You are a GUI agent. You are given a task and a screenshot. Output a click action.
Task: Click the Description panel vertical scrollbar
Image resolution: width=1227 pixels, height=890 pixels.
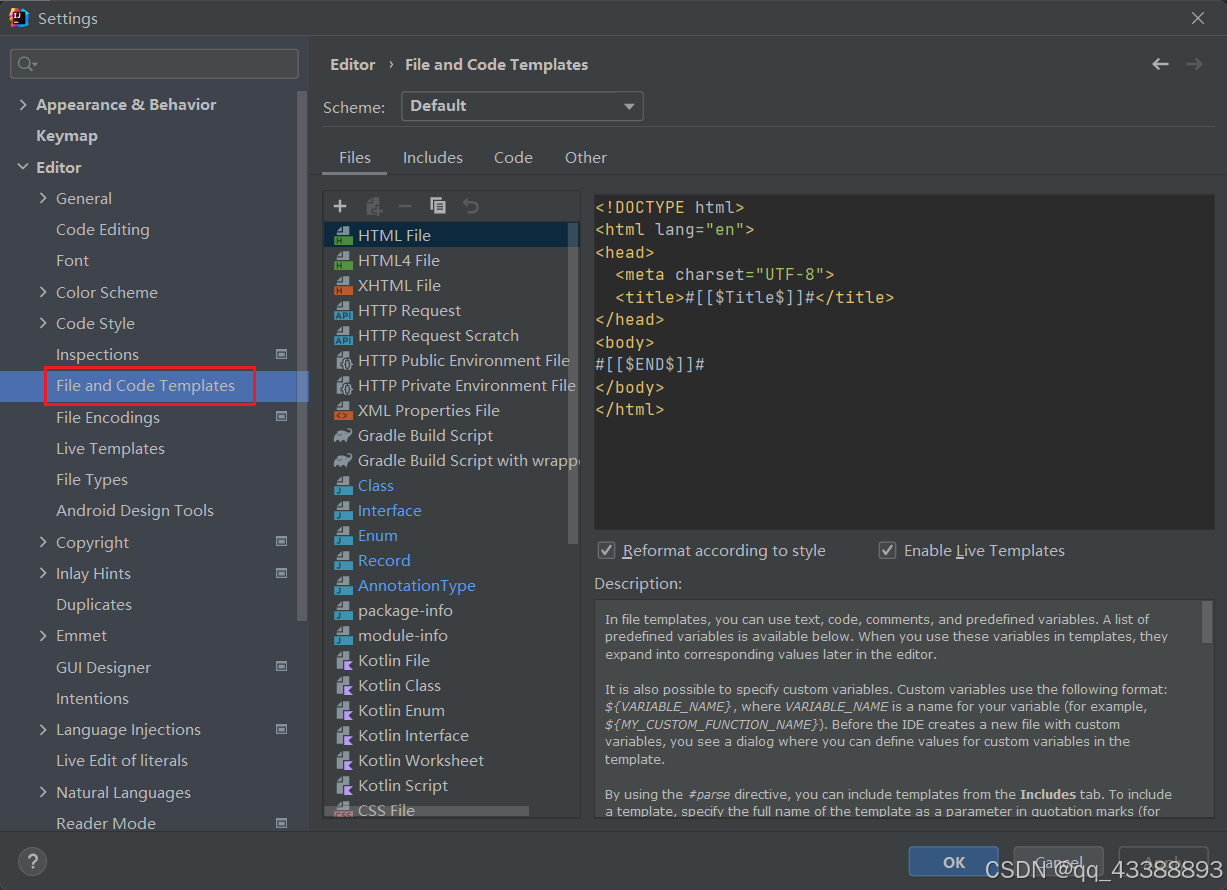point(1207,621)
